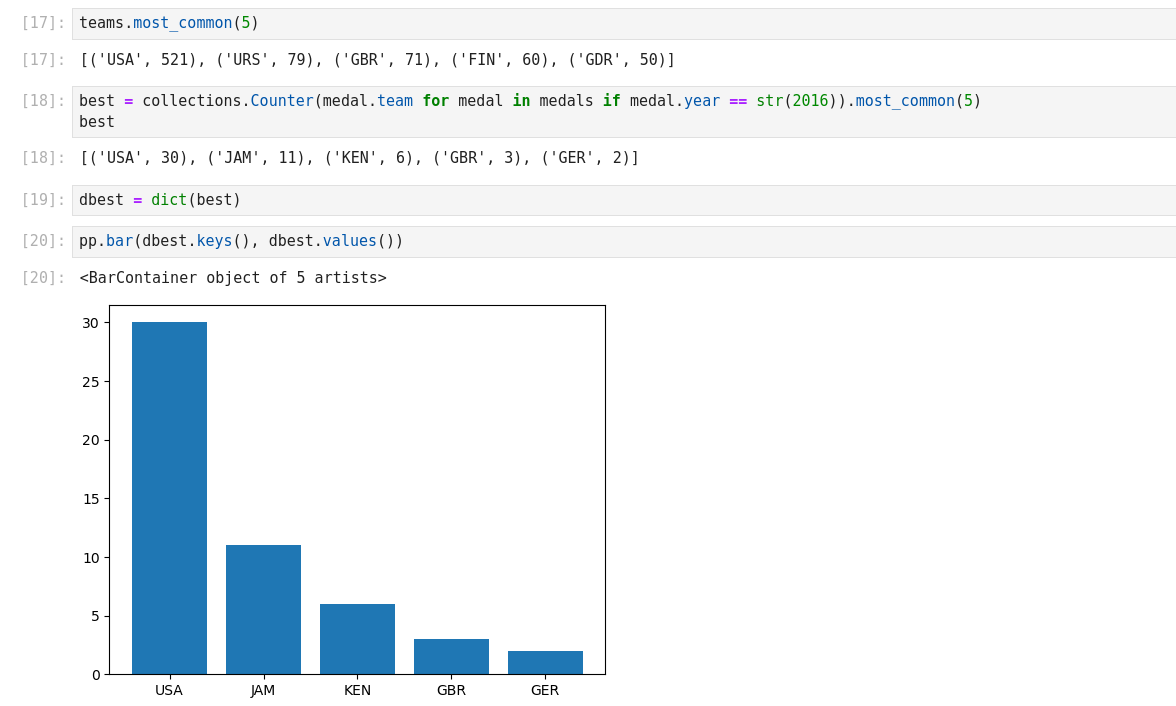Click the output list starting with ('USA', 521)
This screenshot has height=706, width=1176.
point(377,60)
